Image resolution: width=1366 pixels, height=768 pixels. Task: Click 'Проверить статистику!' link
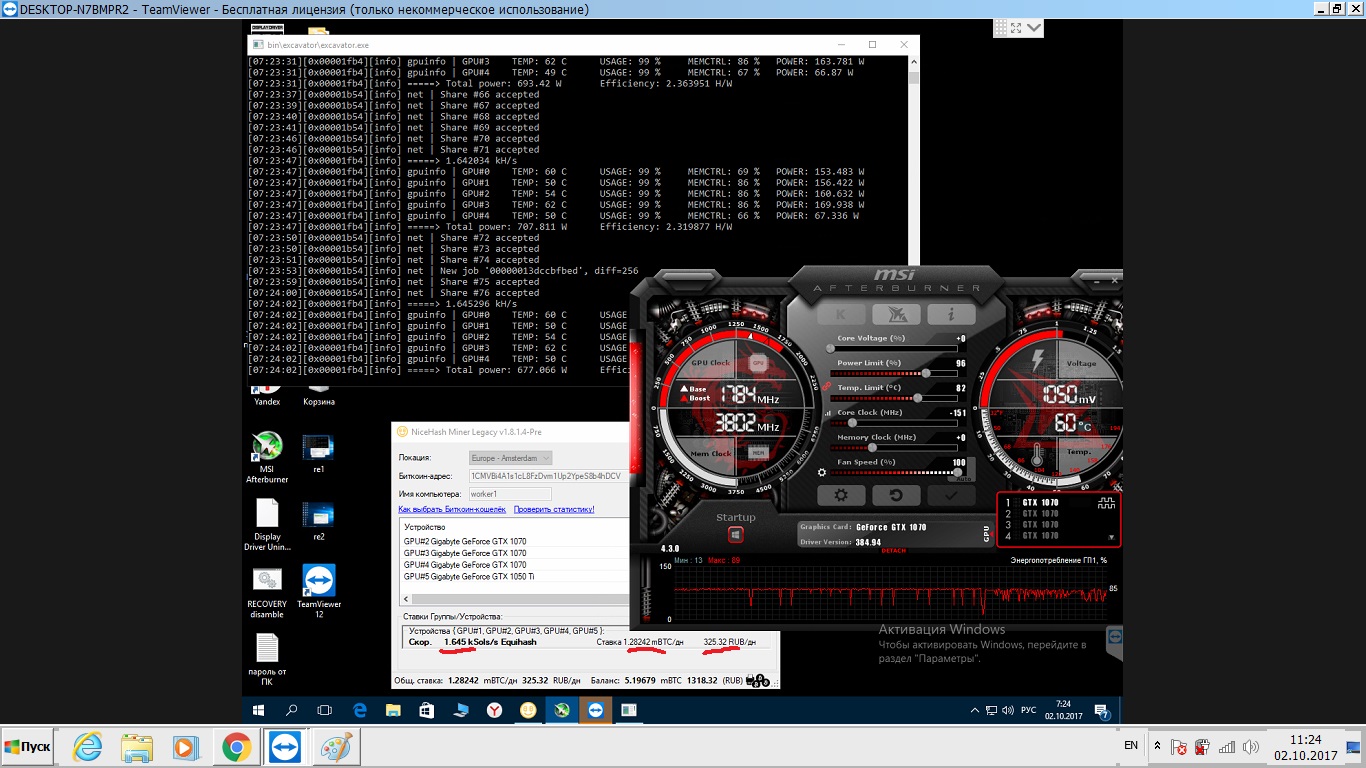click(x=554, y=509)
